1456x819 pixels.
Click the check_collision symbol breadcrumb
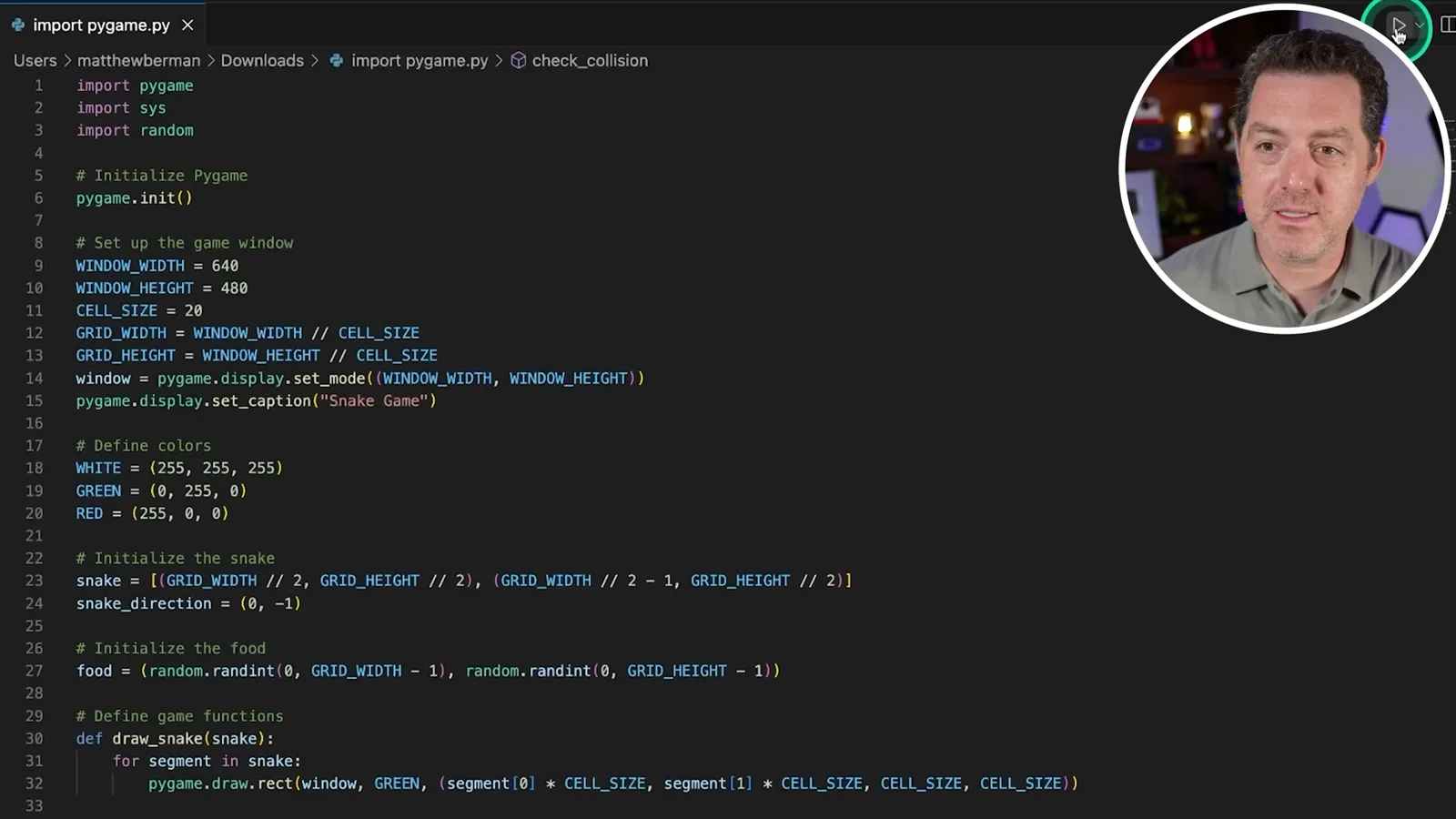(x=590, y=61)
